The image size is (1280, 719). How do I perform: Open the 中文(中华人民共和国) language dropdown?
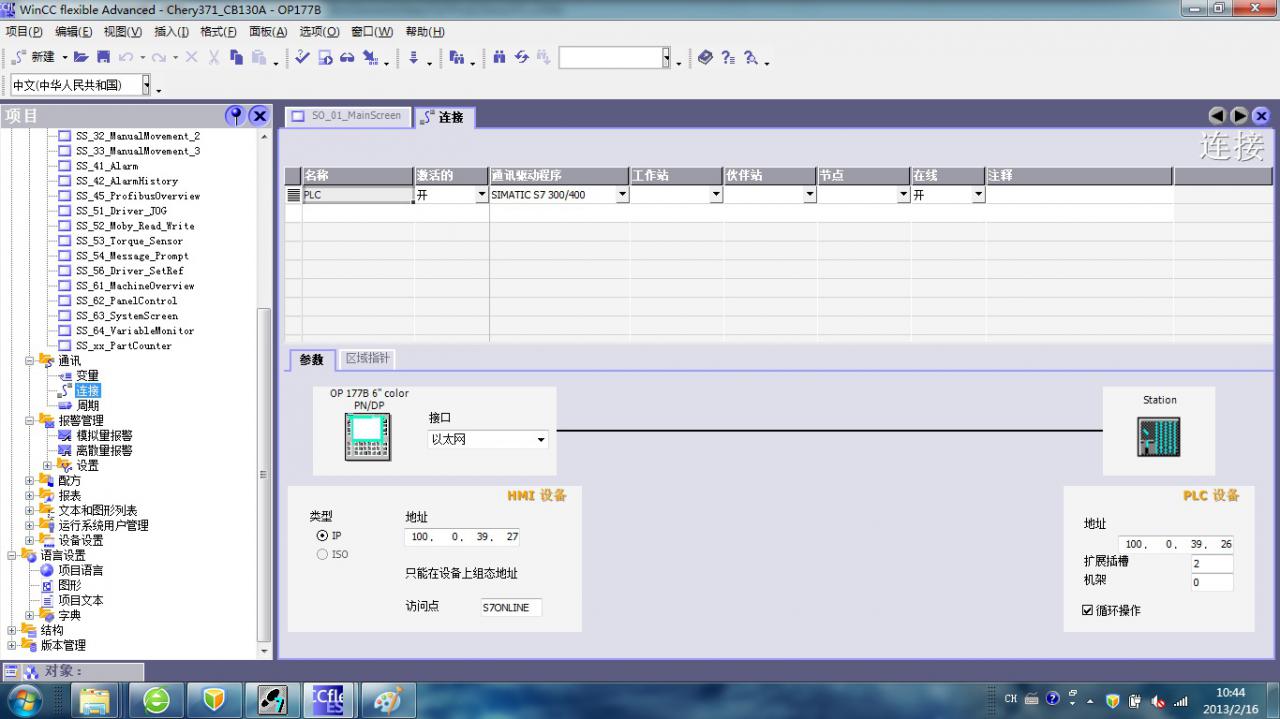click(x=146, y=85)
